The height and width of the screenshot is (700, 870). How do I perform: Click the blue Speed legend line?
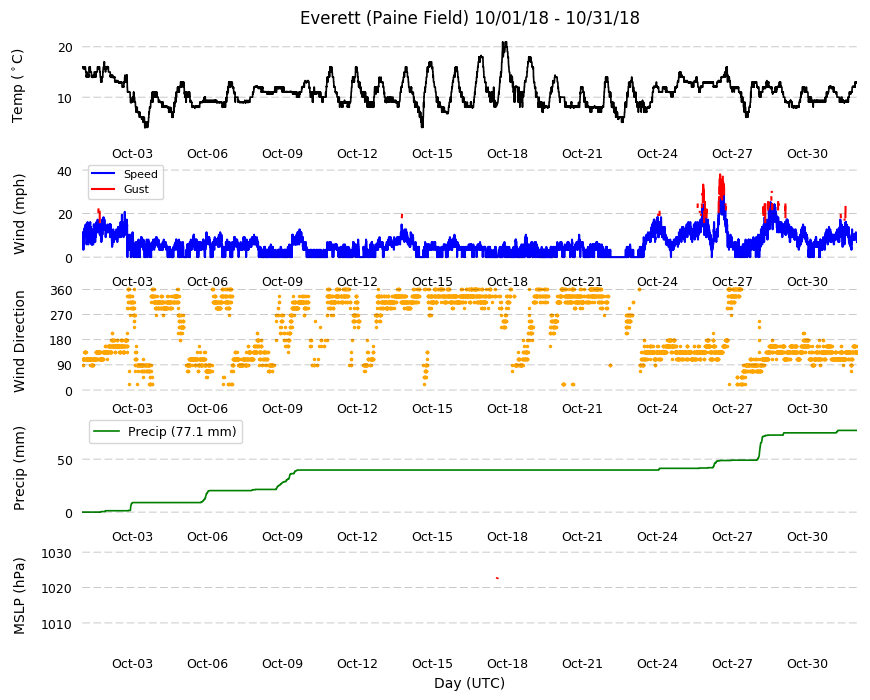(103, 174)
